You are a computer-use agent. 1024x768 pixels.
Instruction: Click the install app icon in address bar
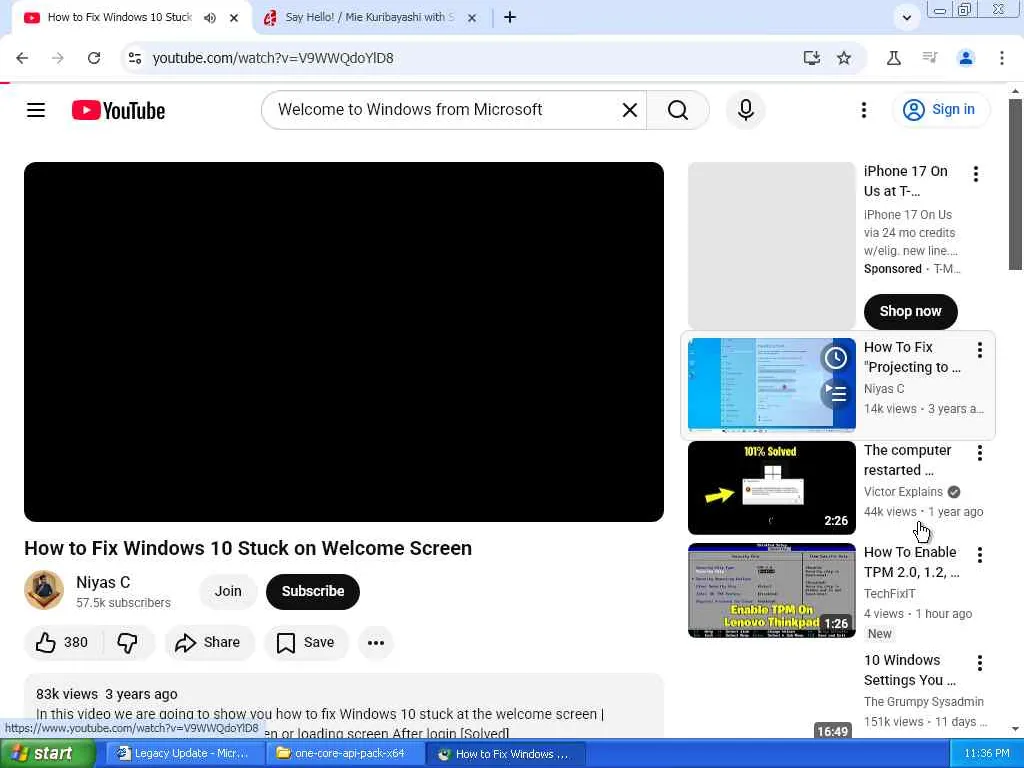(811, 58)
